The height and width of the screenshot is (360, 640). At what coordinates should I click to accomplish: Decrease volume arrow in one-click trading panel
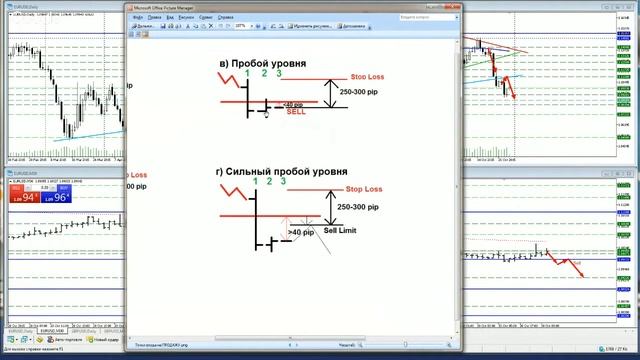pos(28,188)
